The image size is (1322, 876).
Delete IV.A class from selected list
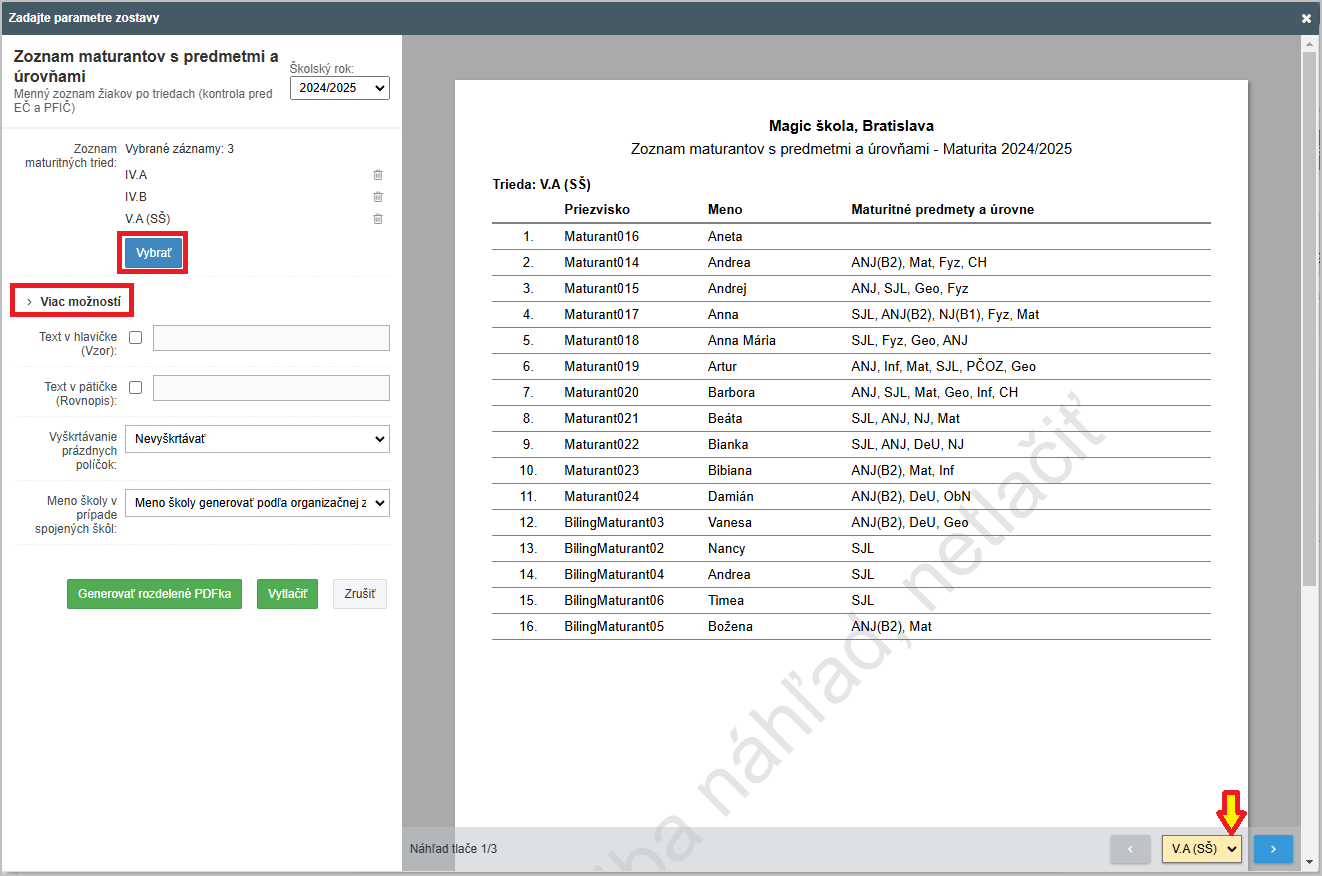coord(378,175)
